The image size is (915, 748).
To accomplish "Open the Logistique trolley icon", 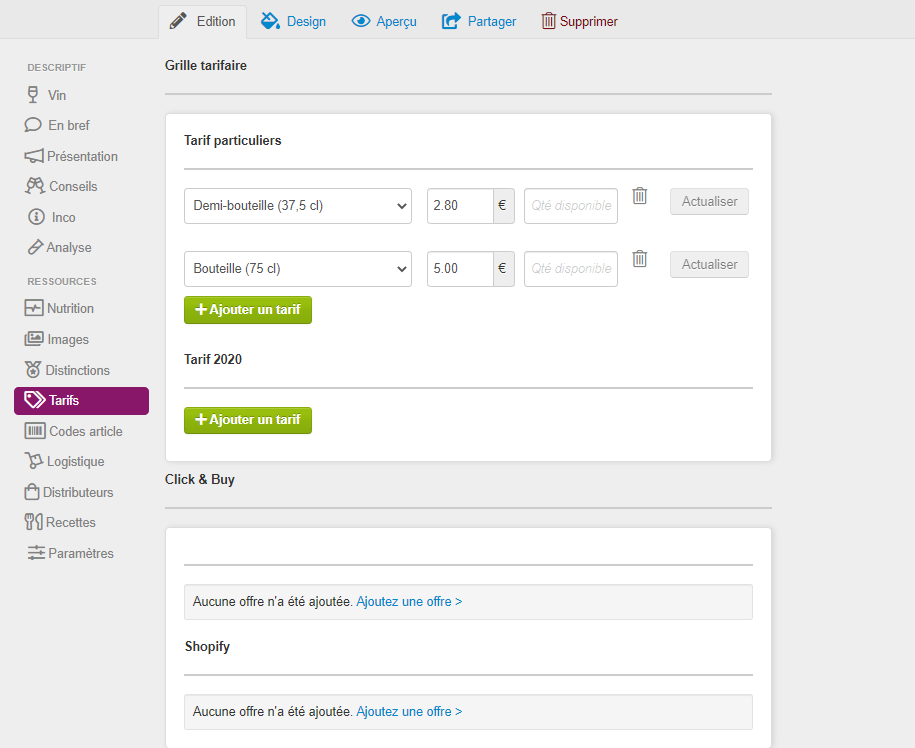I will [x=34, y=461].
